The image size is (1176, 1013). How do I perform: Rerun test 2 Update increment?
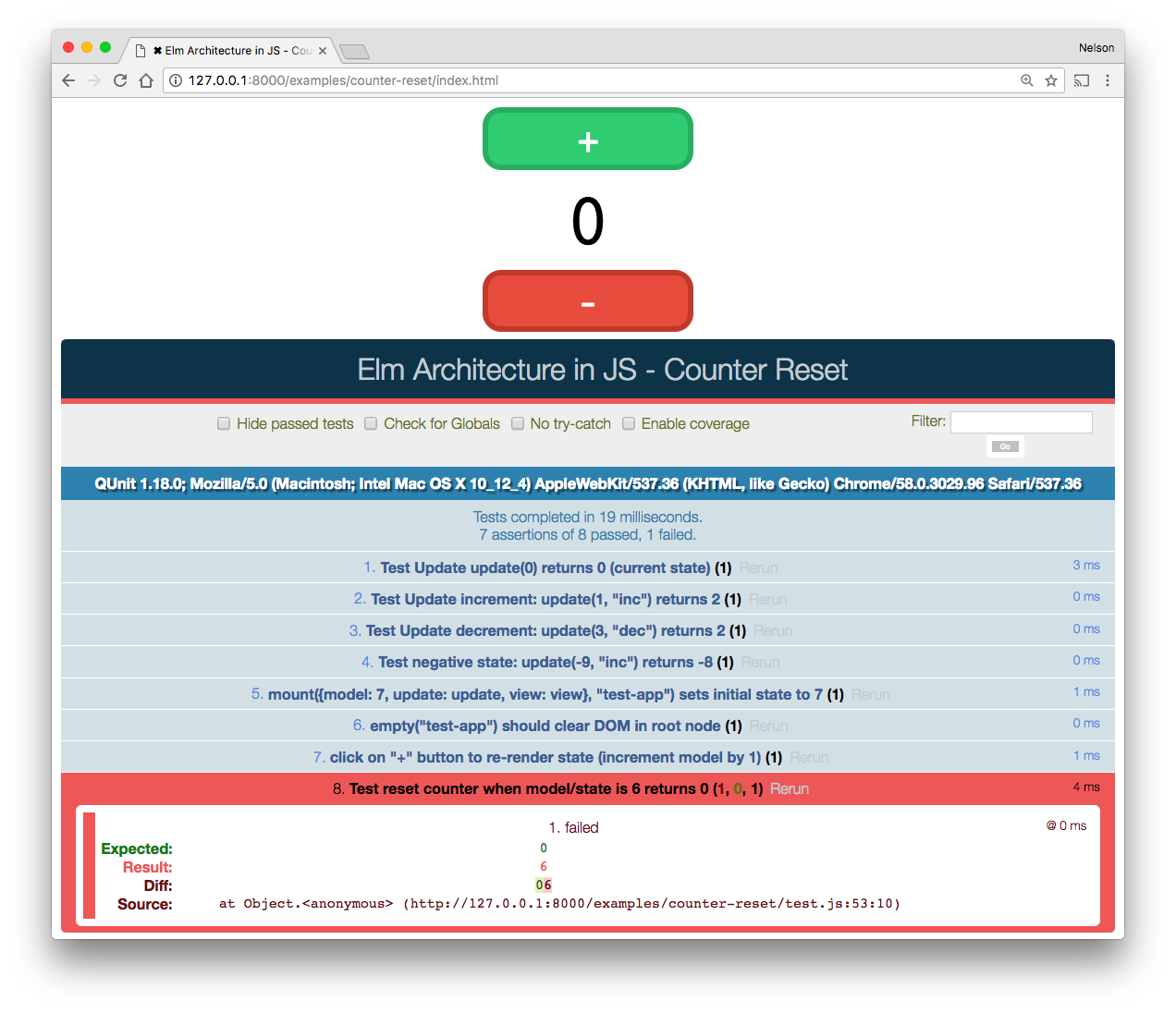pos(768,599)
